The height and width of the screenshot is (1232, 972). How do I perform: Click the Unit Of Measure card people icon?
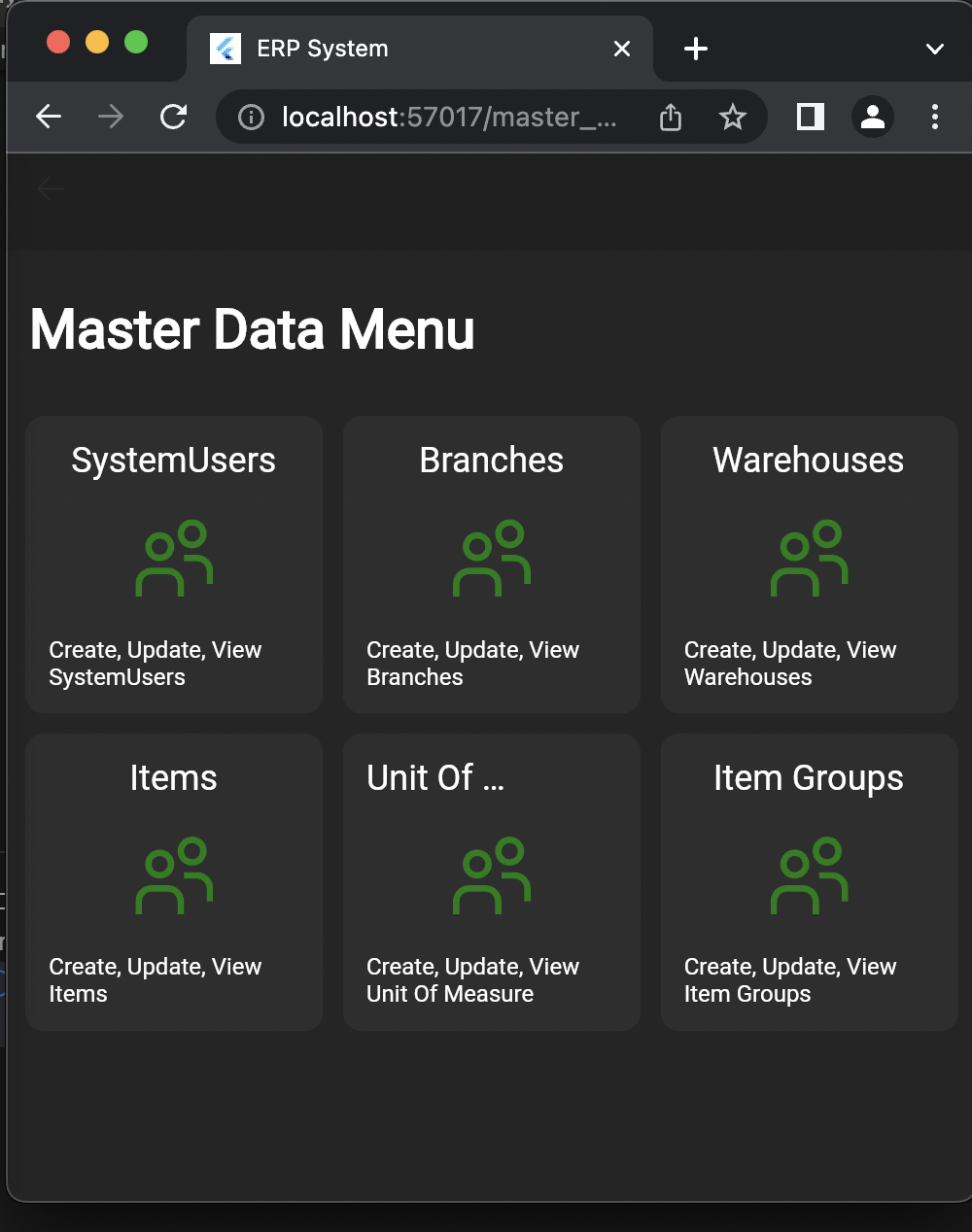492,875
